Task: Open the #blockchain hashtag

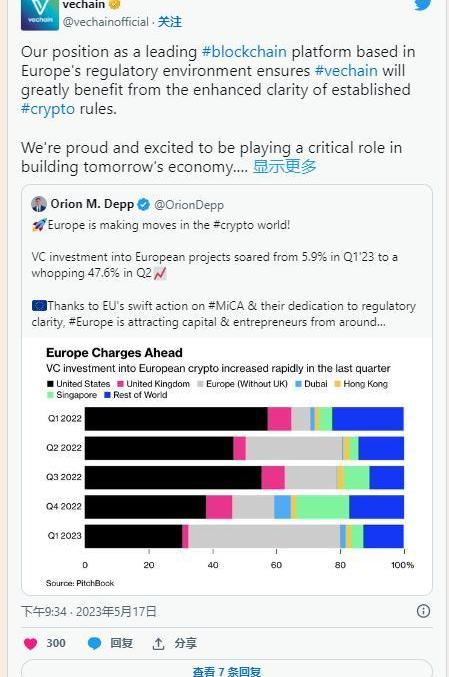Action: (x=244, y=52)
